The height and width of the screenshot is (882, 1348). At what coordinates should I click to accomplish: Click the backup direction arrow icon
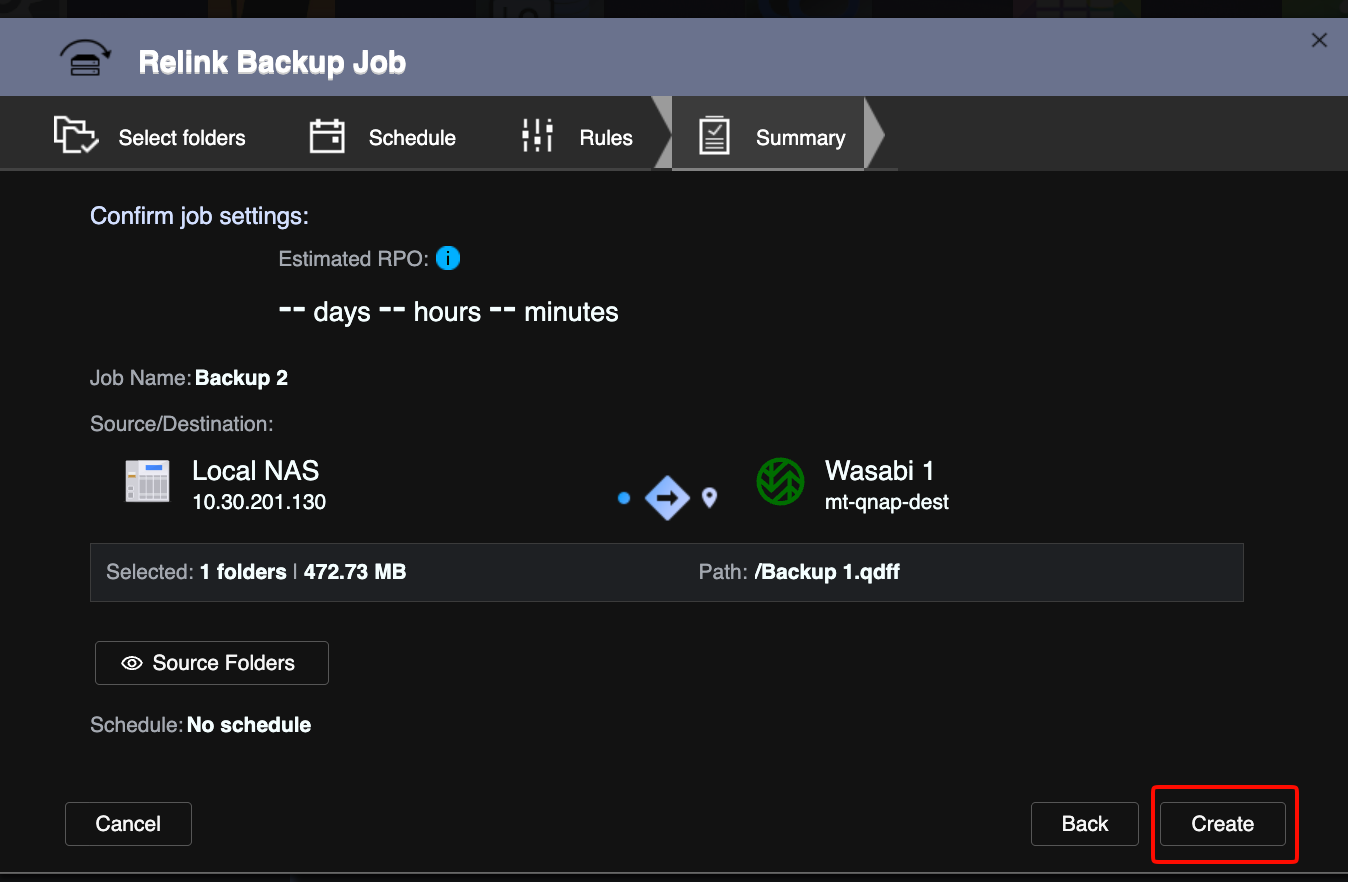pyautogui.click(x=667, y=497)
